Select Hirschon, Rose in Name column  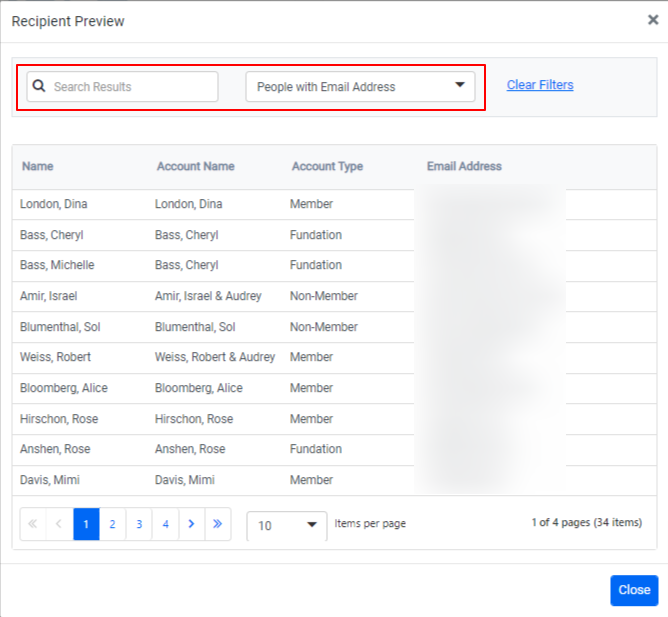tap(59, 419)
